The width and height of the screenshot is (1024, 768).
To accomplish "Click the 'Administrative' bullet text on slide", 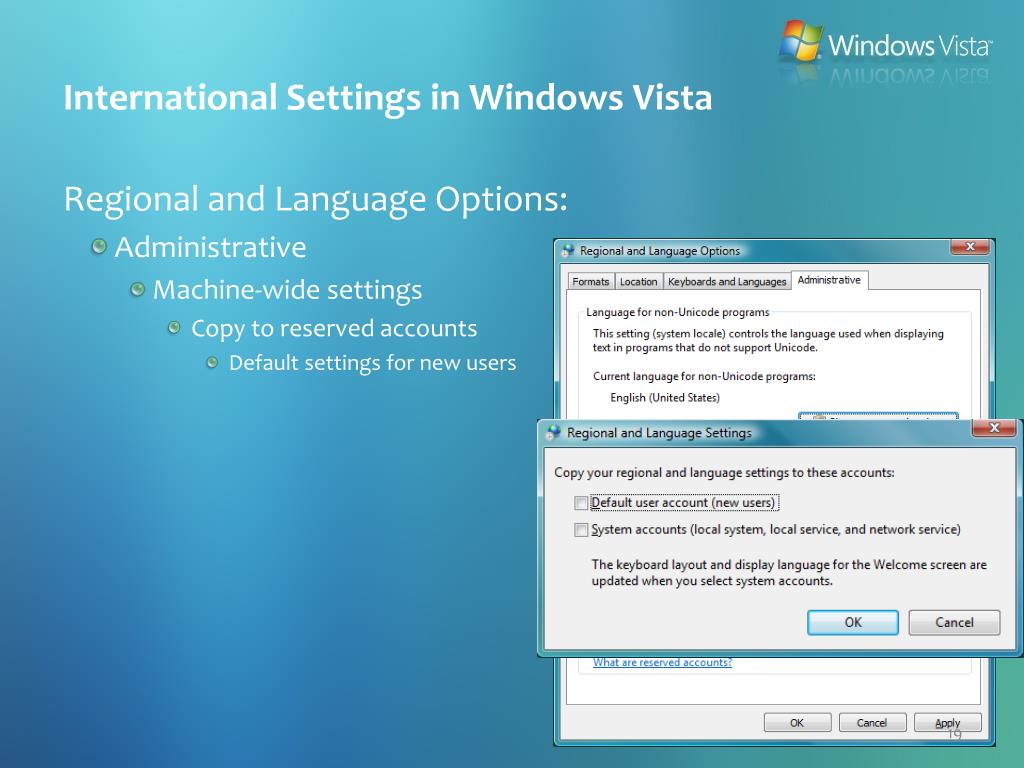I will coord(210,248).
